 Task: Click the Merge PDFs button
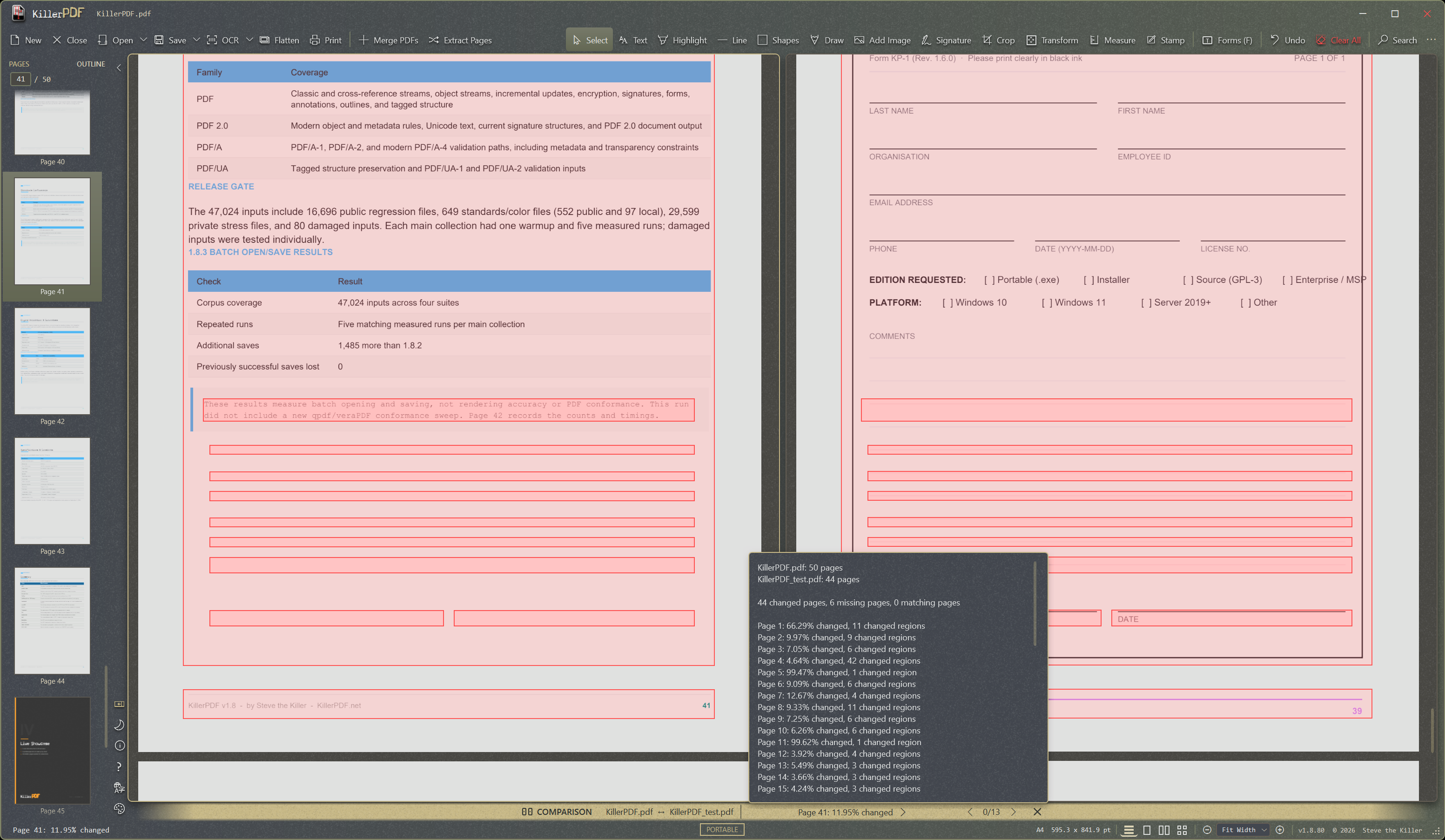(x=388, y=40)
